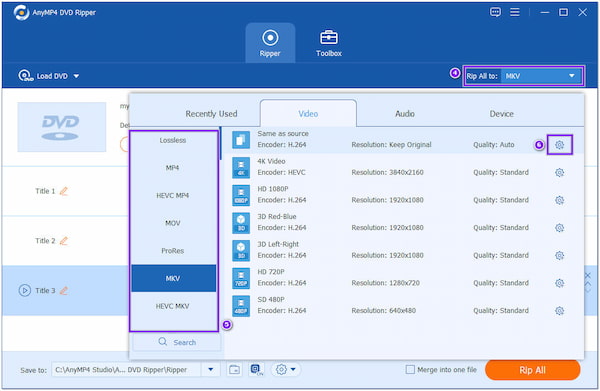
Task: Click the HD 720P preset icon
Action: point(241,278)
